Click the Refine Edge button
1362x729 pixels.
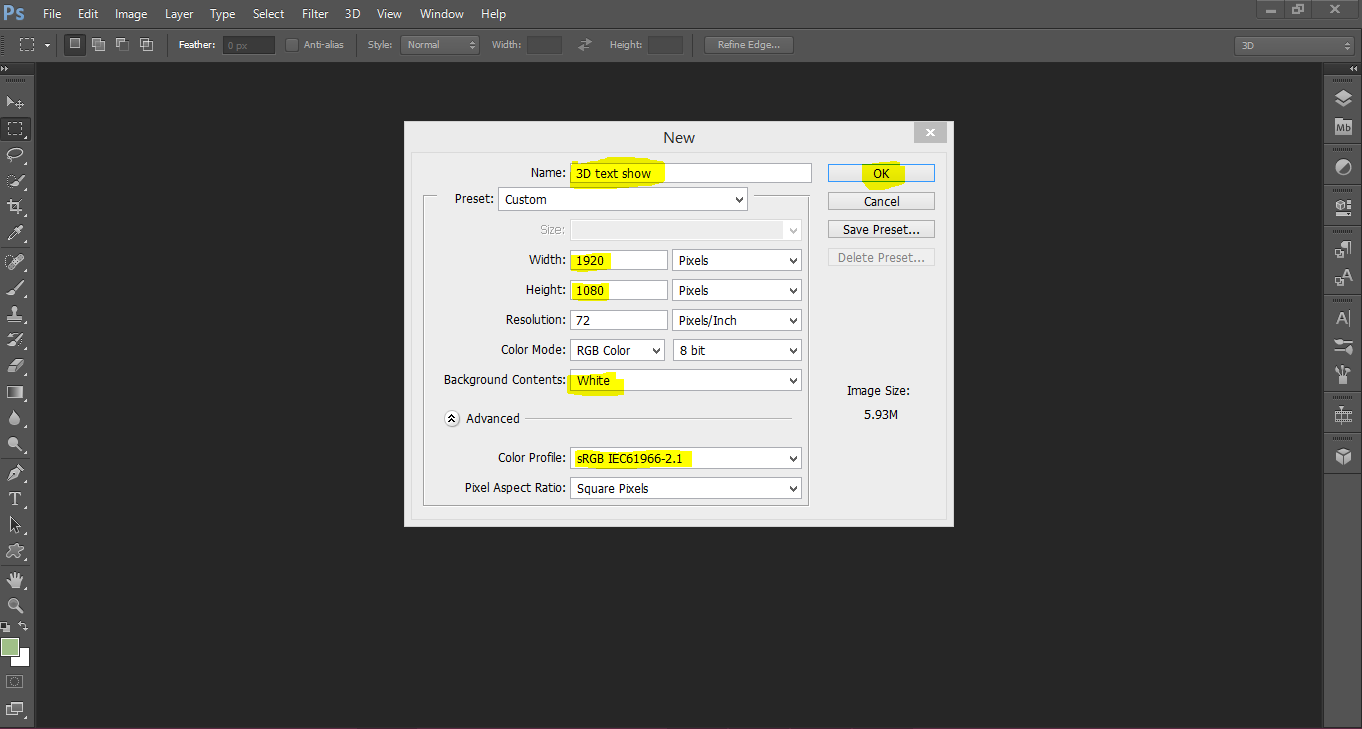[749, 45]
